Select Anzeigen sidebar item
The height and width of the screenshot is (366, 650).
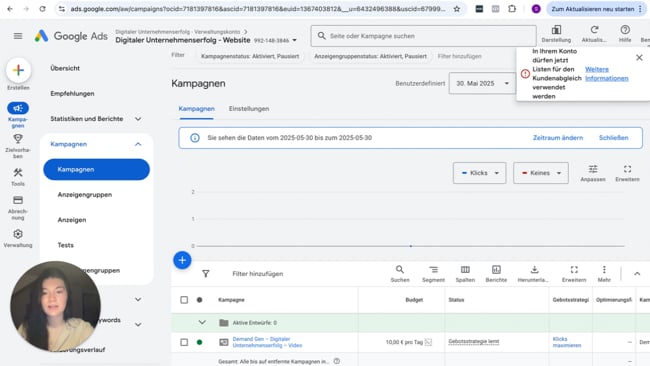(x=72, y=220)
